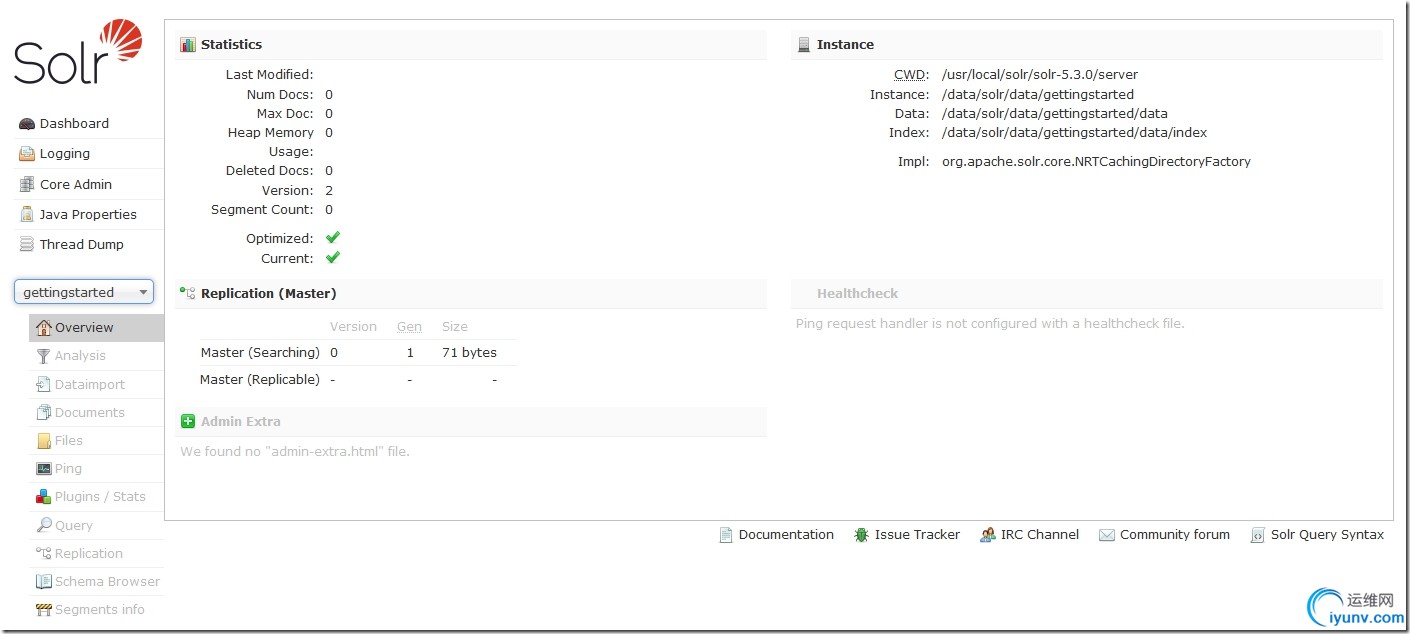Click the Segment Count label
This screenshot has height=634, width=1410.
tap(262, 210)
